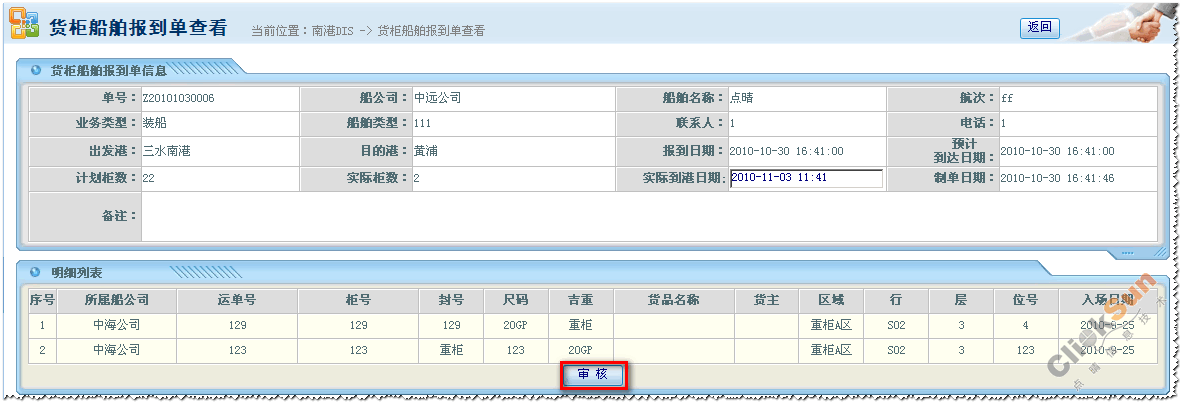
Task: Click the 序号 column header
Action: (x=42, y=301)
